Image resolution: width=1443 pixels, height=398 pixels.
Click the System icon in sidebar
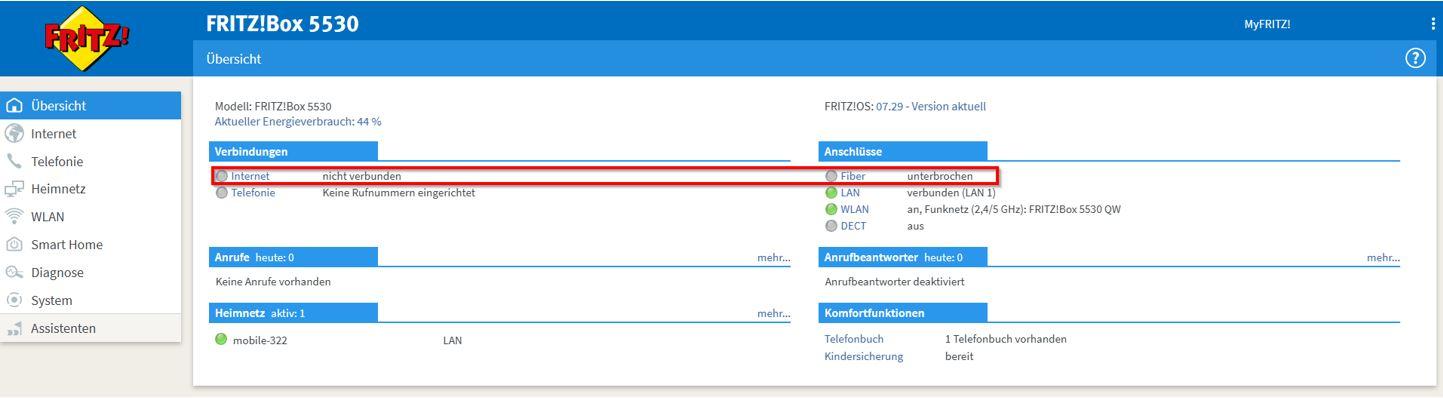15,300
